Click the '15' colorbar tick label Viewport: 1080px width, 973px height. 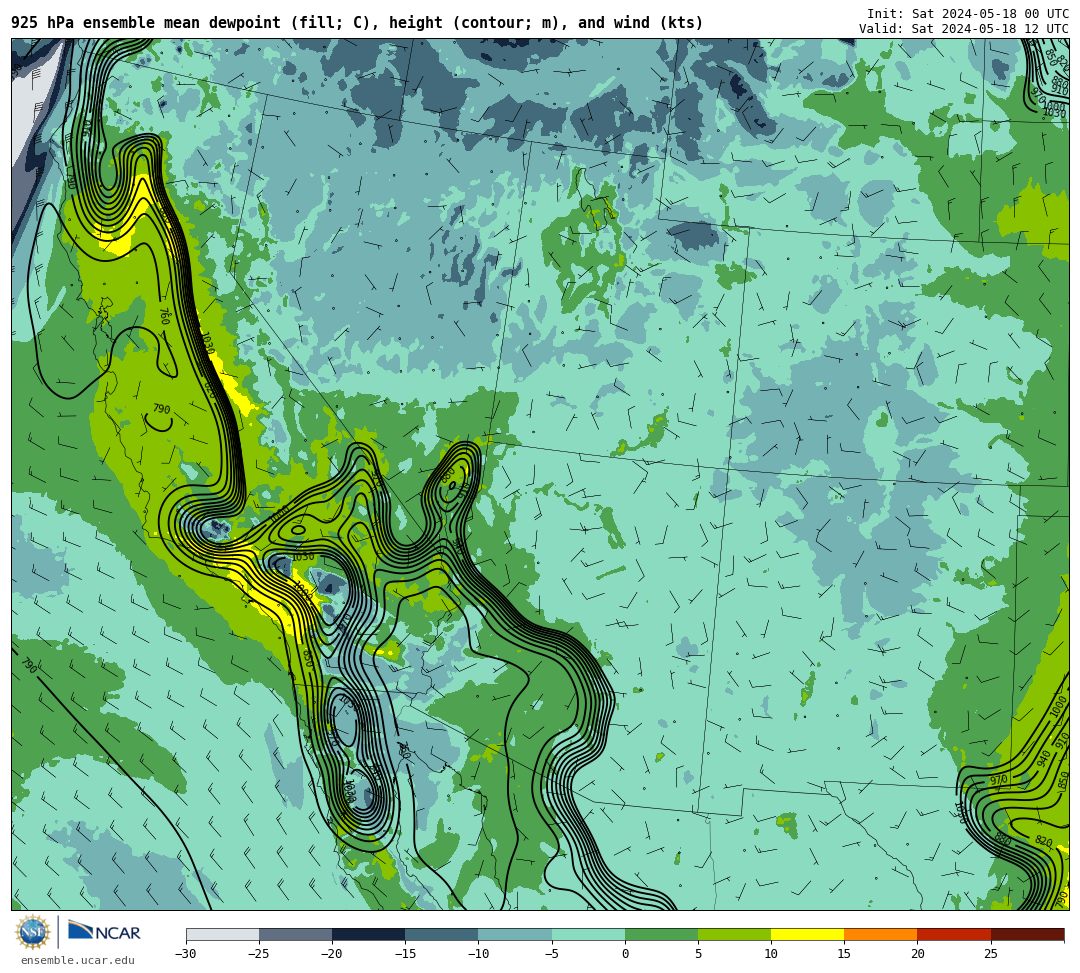tap(844, 954)
